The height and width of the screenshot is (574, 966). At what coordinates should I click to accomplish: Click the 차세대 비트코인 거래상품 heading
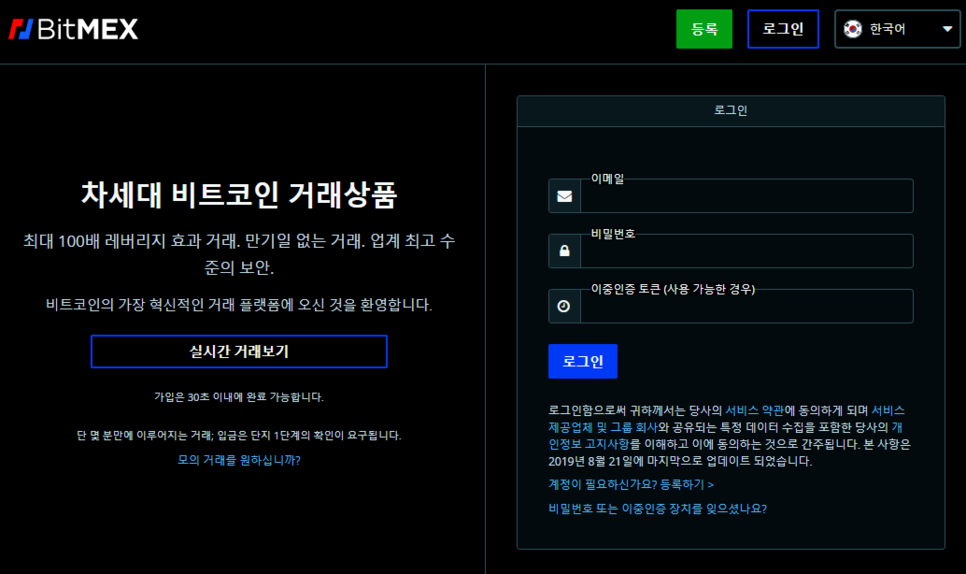(239, 195)
